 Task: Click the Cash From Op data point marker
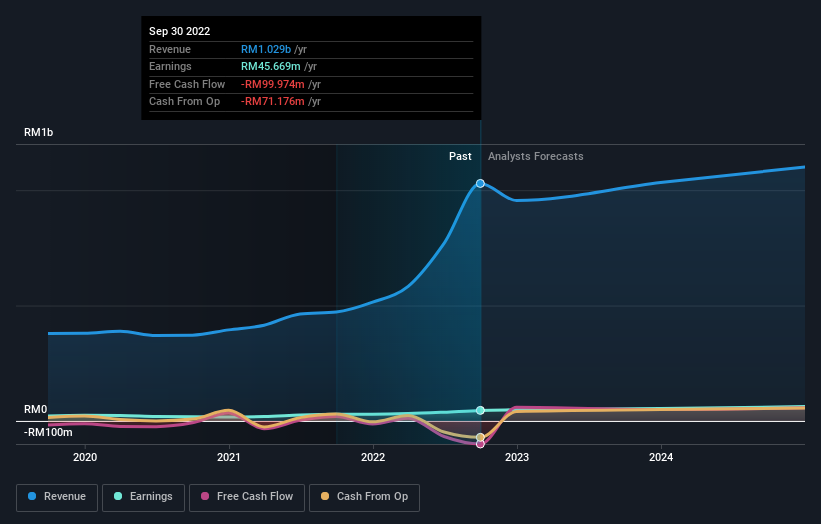[x=480, y=437]
